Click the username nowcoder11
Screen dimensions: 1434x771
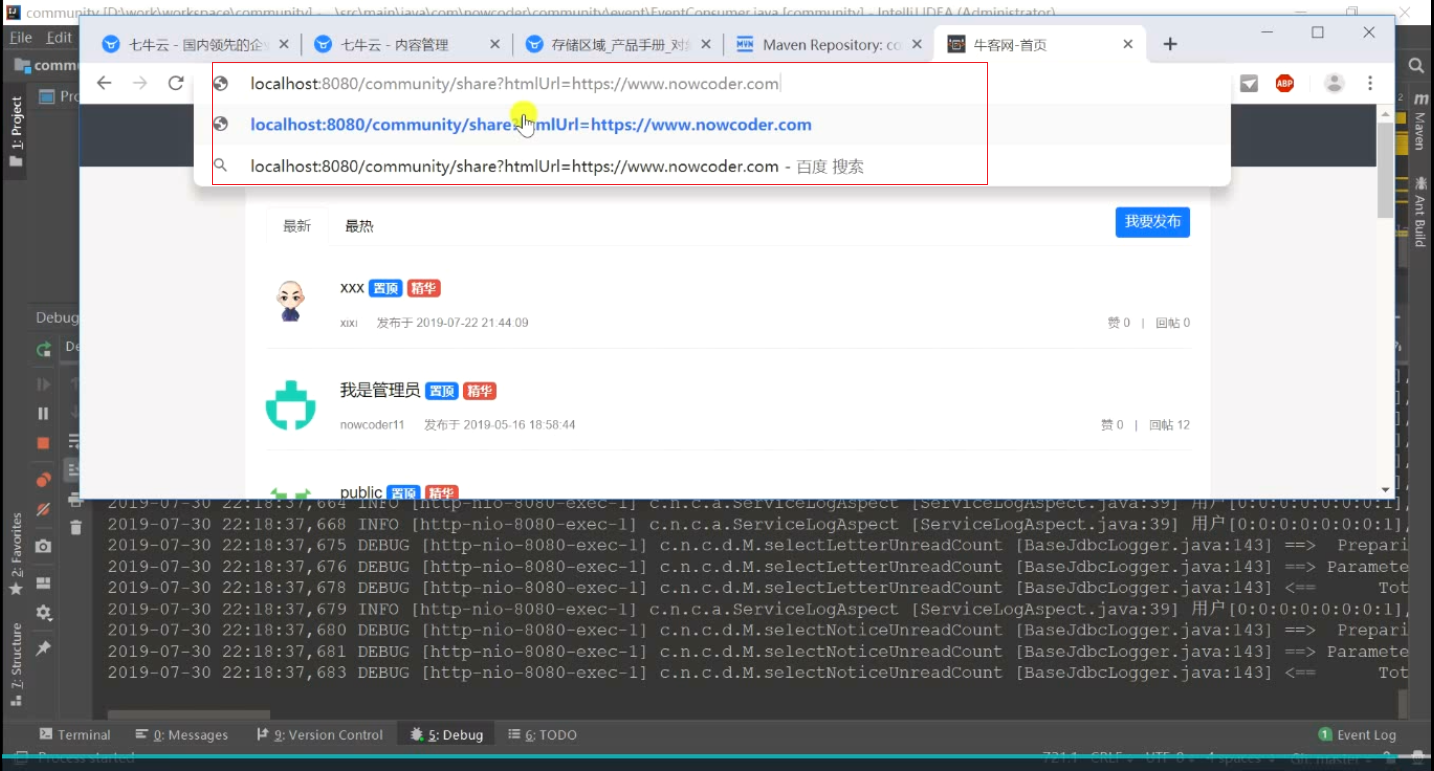point(372,425)
